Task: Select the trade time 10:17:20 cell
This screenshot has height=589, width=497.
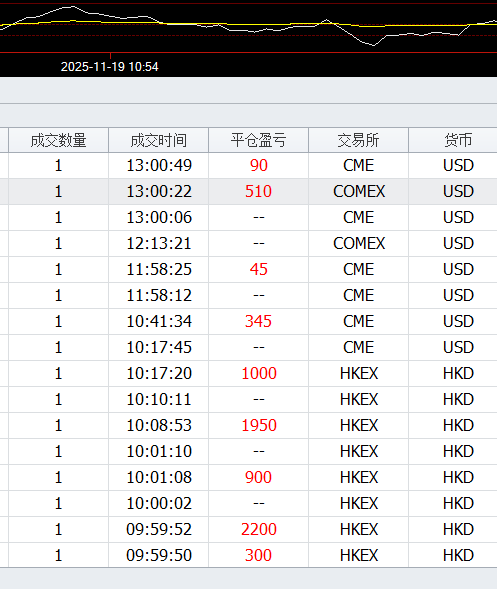Action: pyautogui.click(x=159, y=373)
